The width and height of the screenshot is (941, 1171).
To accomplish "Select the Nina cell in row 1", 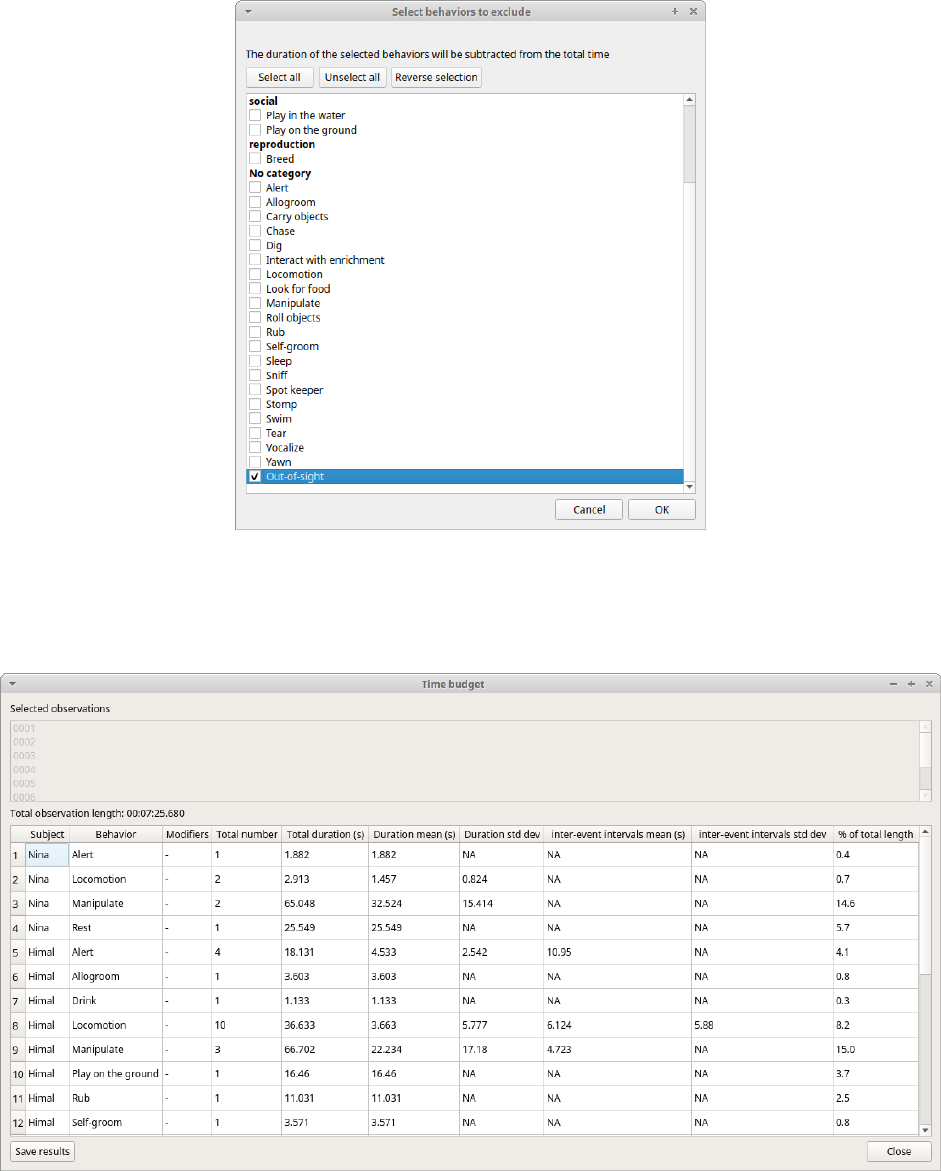I will pos(47,854).
